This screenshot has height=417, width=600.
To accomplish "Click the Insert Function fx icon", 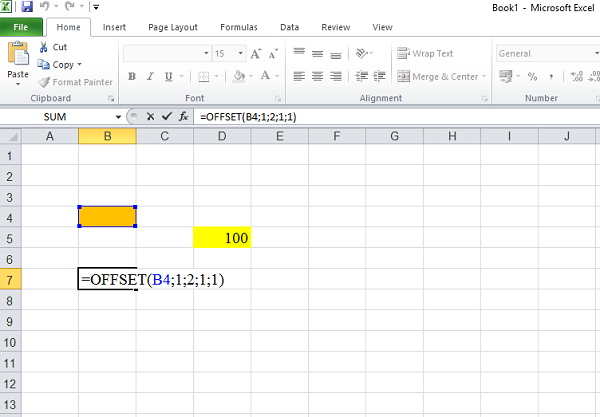I will pyautogui.click(x=183, y=116).
